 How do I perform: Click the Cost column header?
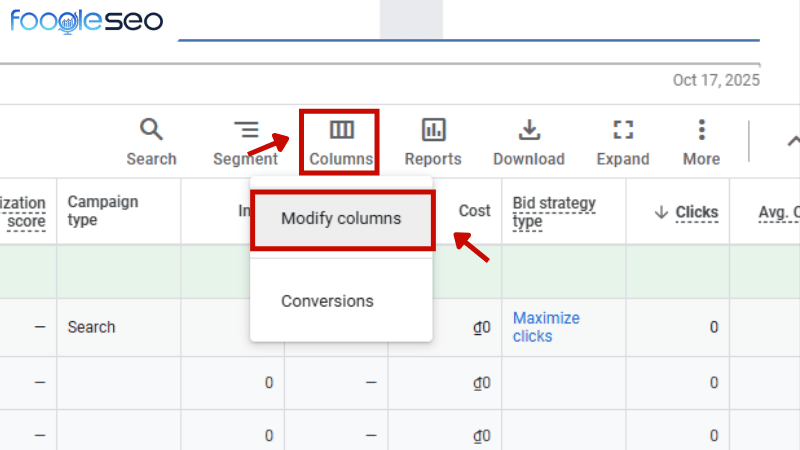[474, 211]
